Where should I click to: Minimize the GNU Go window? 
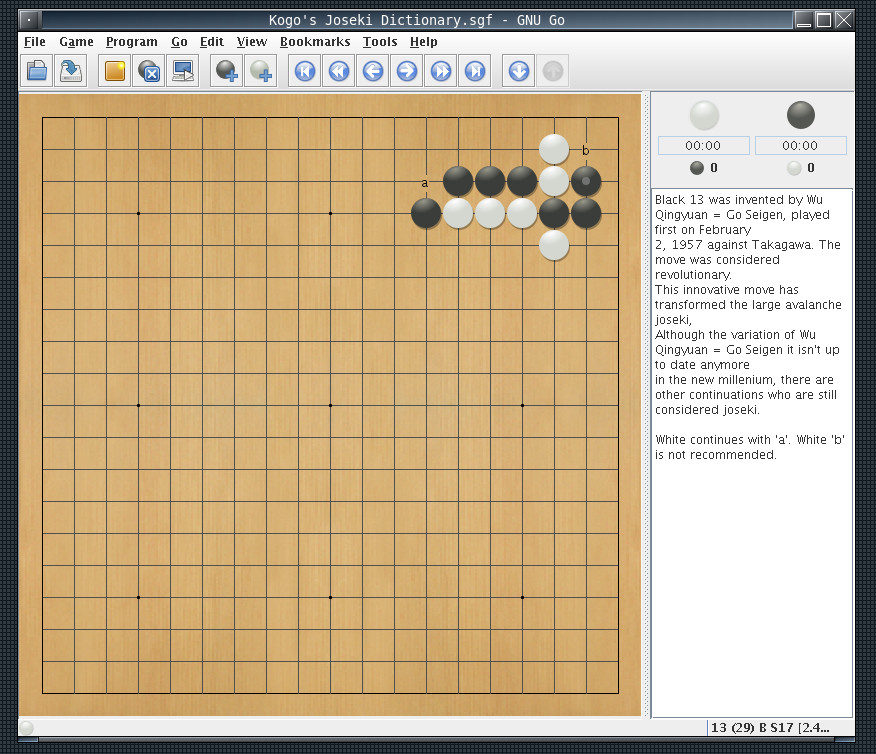[x=803, y=21]
